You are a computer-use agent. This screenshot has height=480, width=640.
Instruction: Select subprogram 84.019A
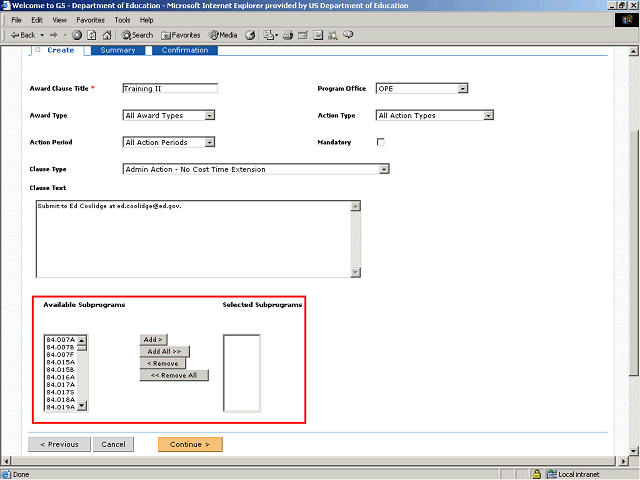coord(60,407)
